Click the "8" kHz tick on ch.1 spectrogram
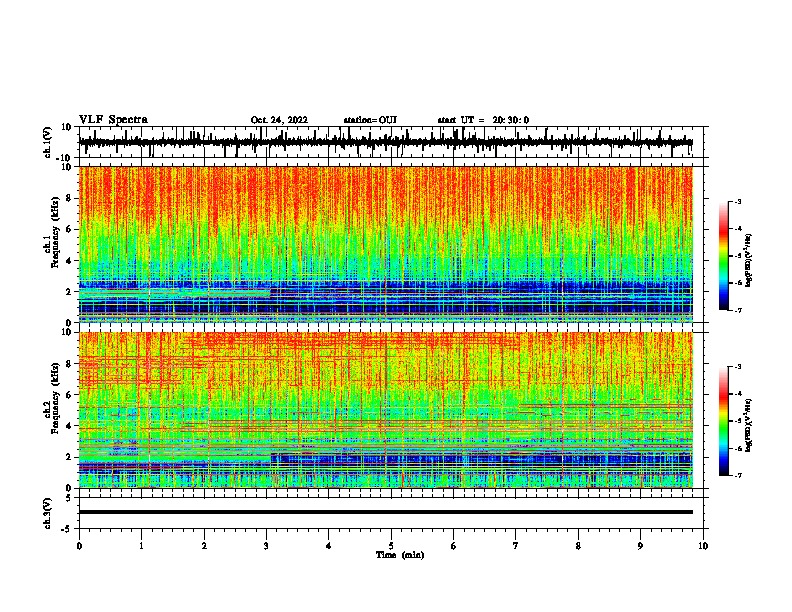 coord(70,198)
